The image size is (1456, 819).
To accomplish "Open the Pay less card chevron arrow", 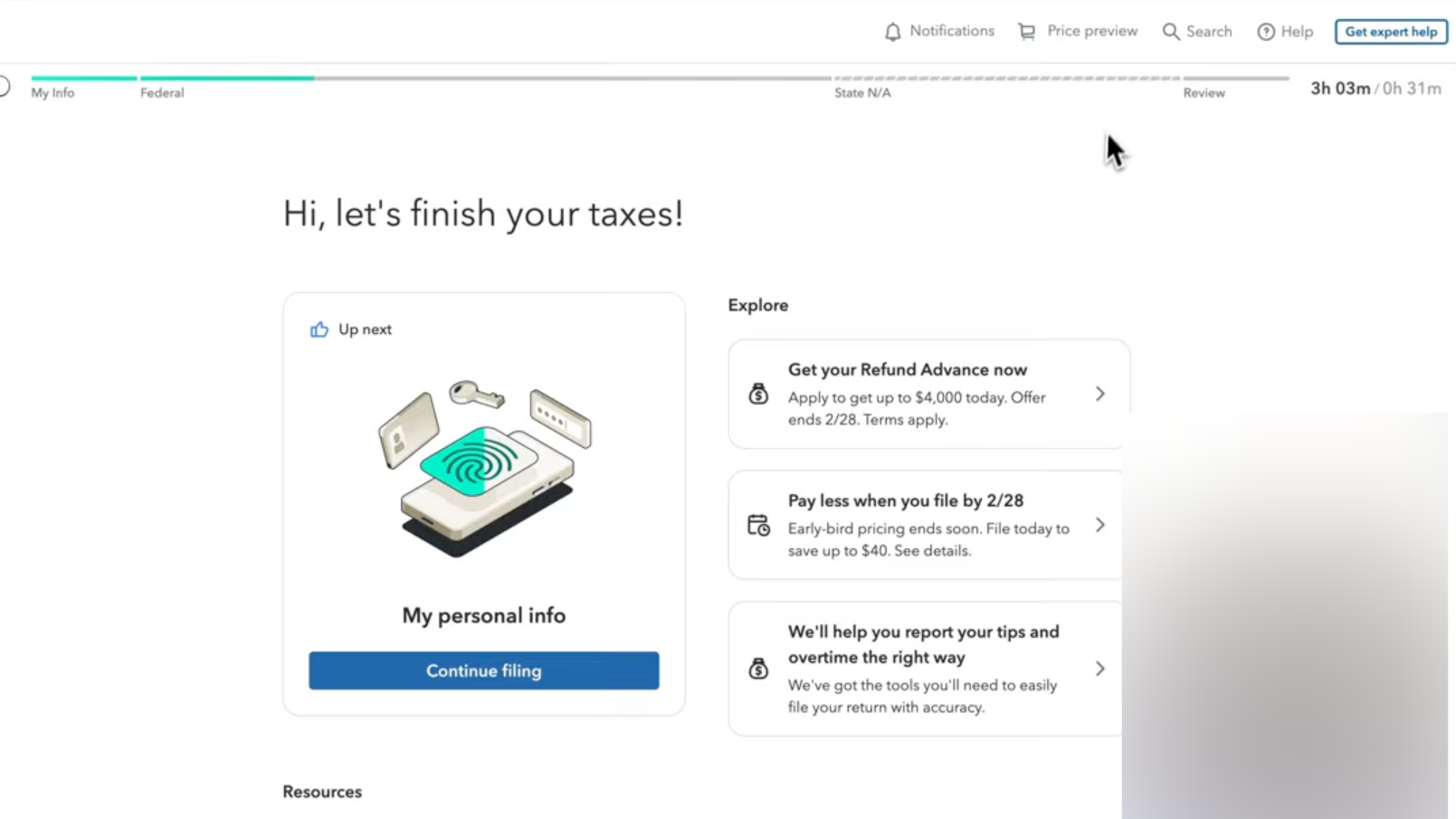I will 1100,525.
